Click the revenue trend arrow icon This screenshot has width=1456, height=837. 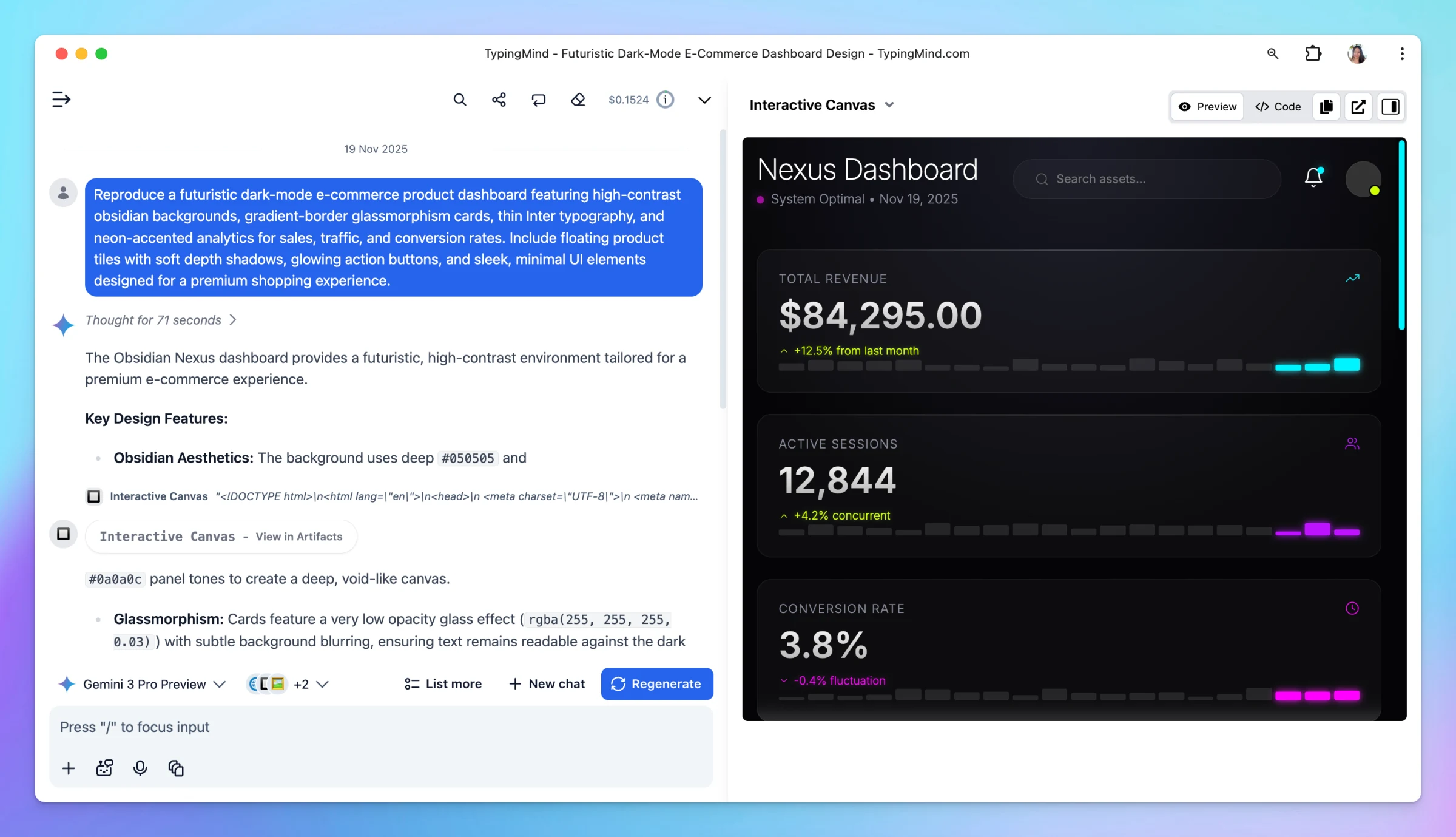pyautogui.click(x=1352, y=279)
